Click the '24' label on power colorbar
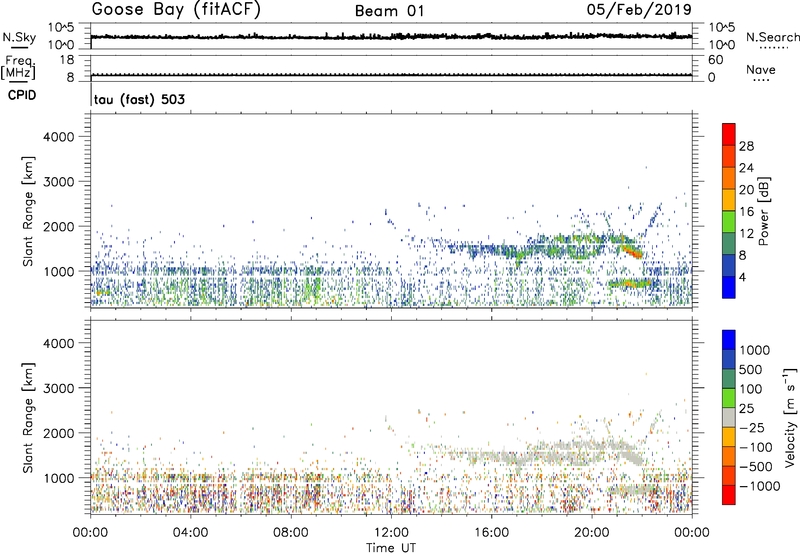Screen dimensions: 800x554 (746, 168)
